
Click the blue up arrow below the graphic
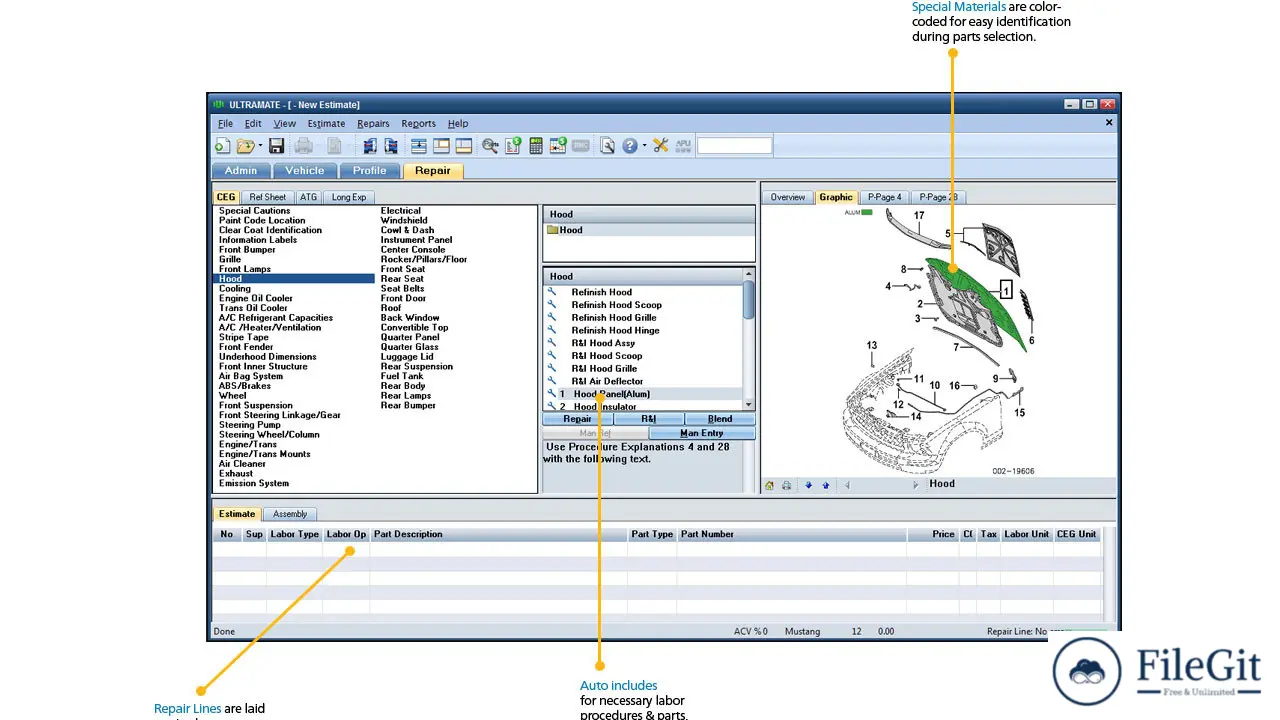click(x=825, y=485)
